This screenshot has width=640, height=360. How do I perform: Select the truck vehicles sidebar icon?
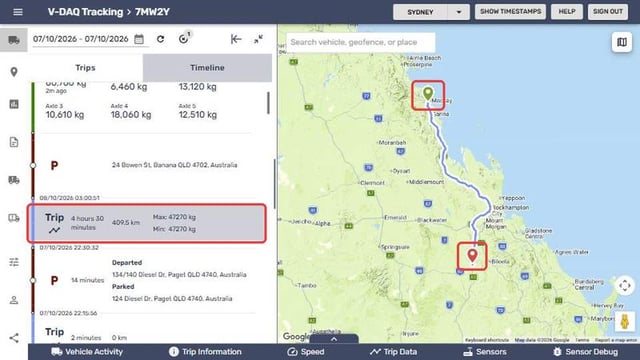14,40
